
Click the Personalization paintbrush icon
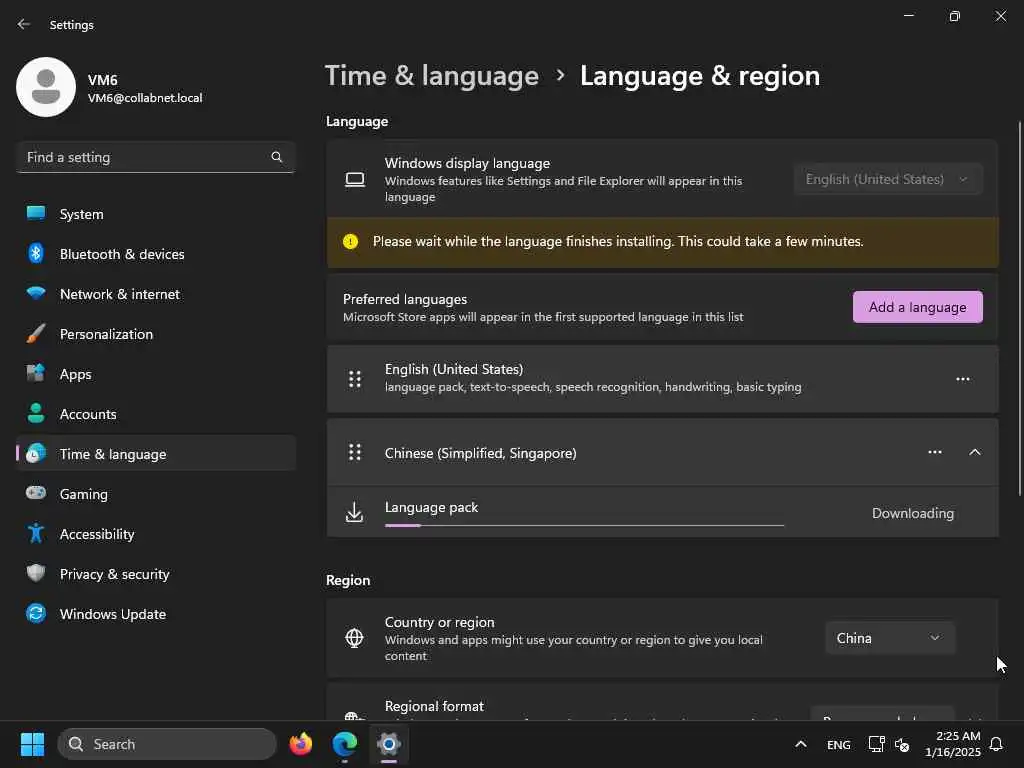coord(36,334)
